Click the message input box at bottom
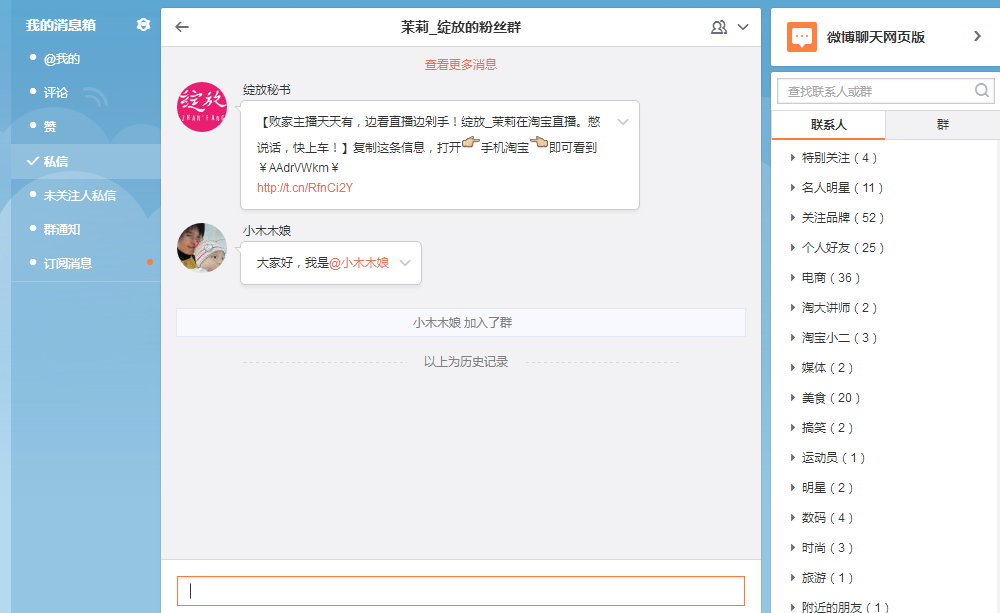This screenshot has height=613, width=1000. [460, 590]
